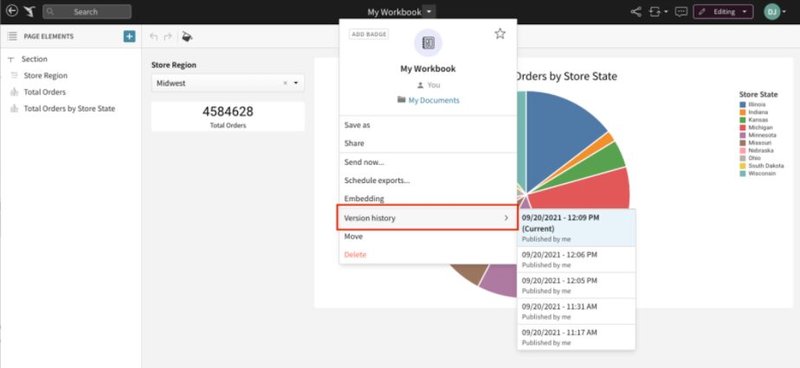Select the 12:05 PM version
800x368 pixels.
[576, 285]
